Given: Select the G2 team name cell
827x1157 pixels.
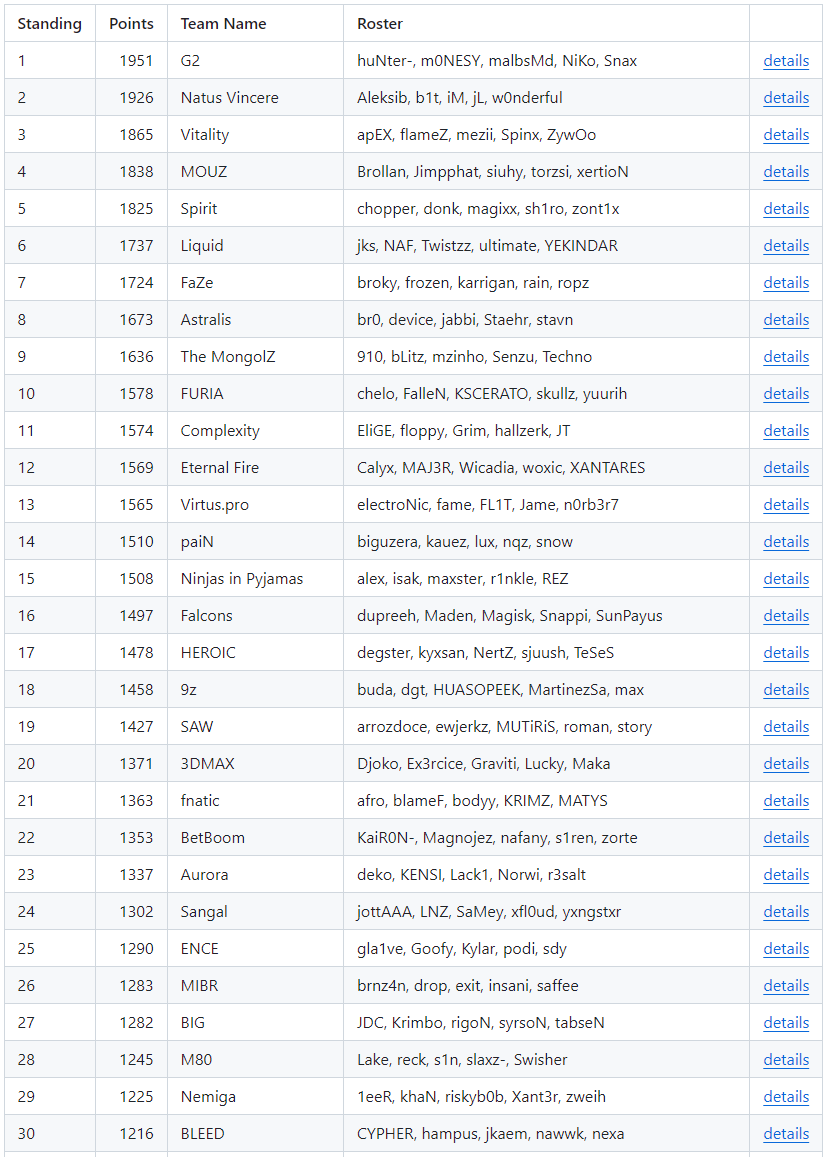Looking at the screenshot, I should 255,61.
